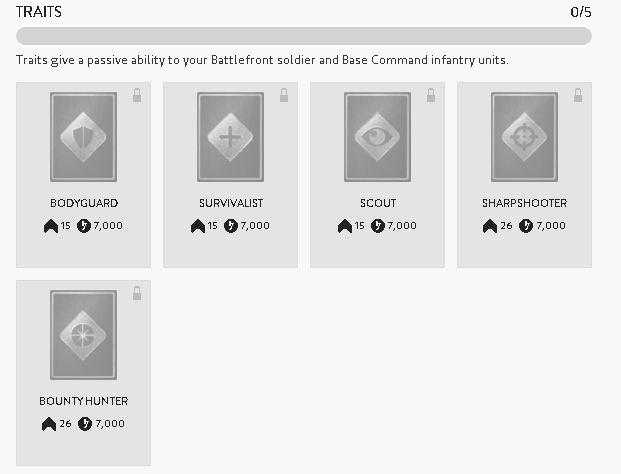
Task: Click the TRAITS section heading
Action: click(39, 12)
